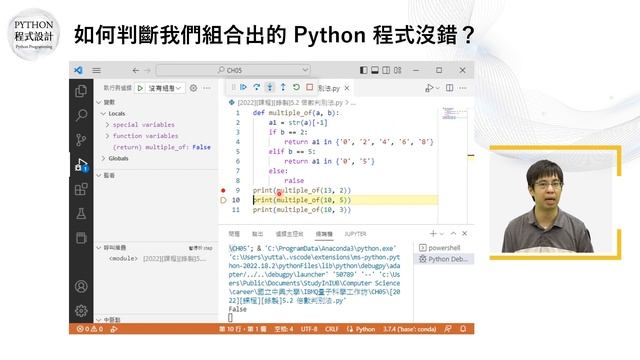Open the hamburger application menu
This screenshot has height=360, width=640.
pyautogui.click(x=96, y=70)
